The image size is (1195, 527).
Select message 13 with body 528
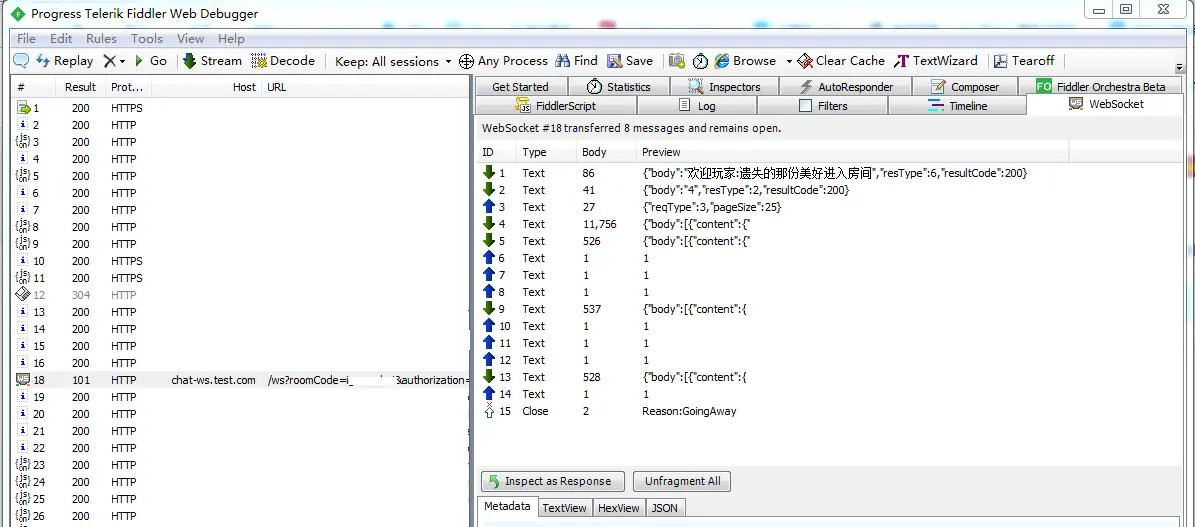[x=829, y=377]
